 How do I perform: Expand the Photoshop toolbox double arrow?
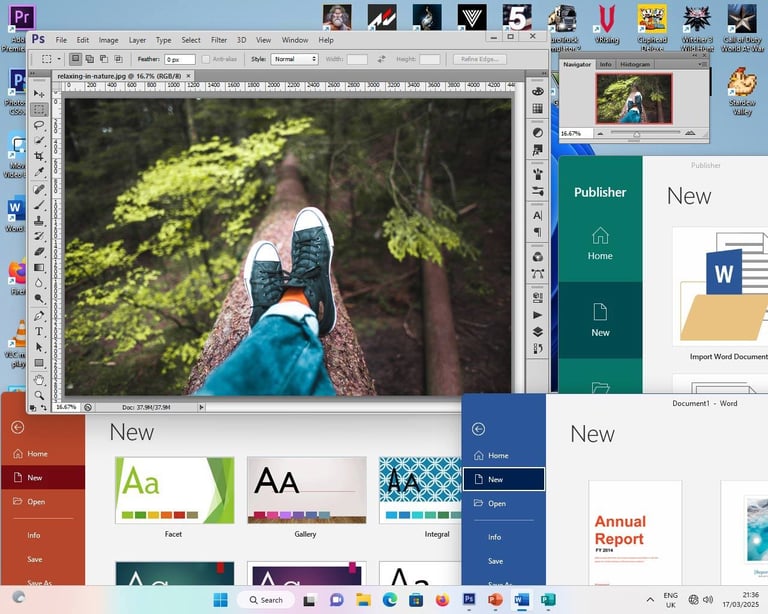(33, 73)
